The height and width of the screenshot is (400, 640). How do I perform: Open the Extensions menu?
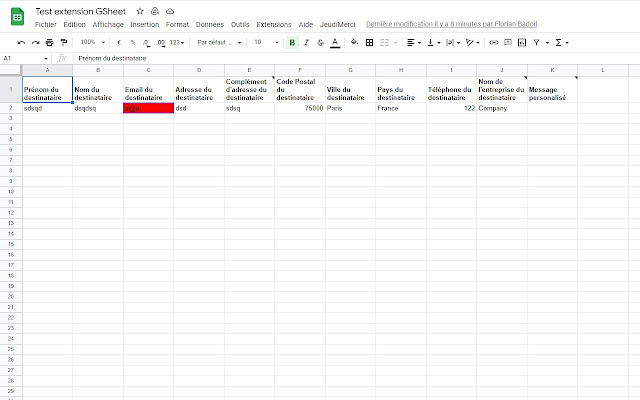click(x=274, y=24)
